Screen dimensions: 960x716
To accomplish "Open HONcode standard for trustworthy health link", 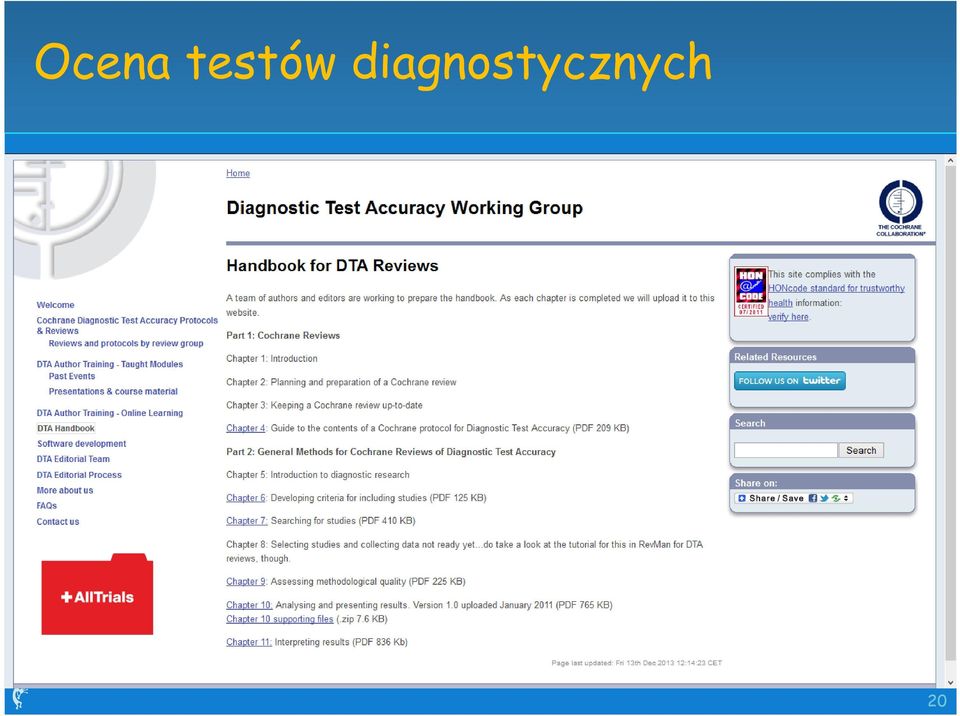I will click(x=836, y=295).
